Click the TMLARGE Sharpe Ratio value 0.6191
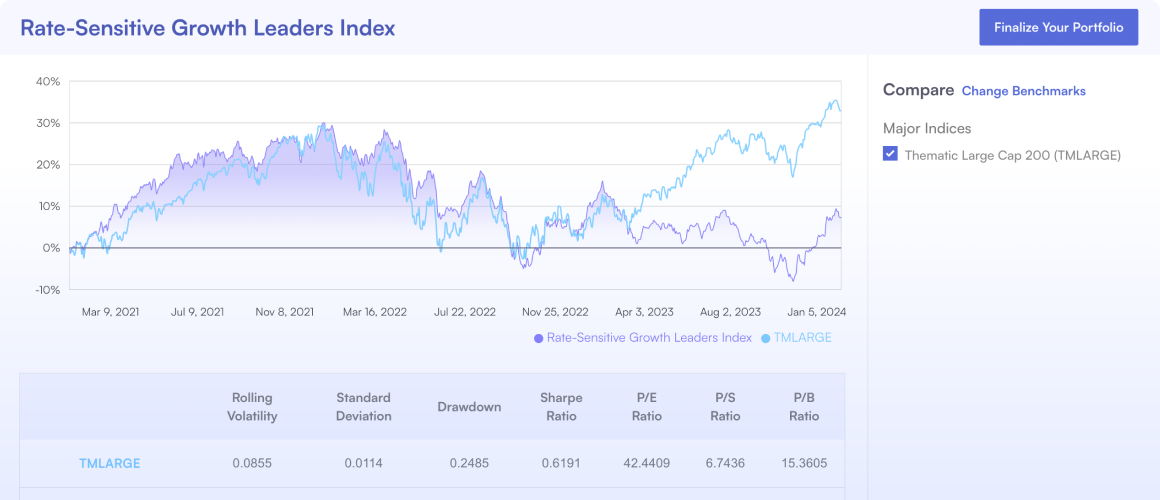The width and height of the screenshot is (1160, 500). click(560, 464)
